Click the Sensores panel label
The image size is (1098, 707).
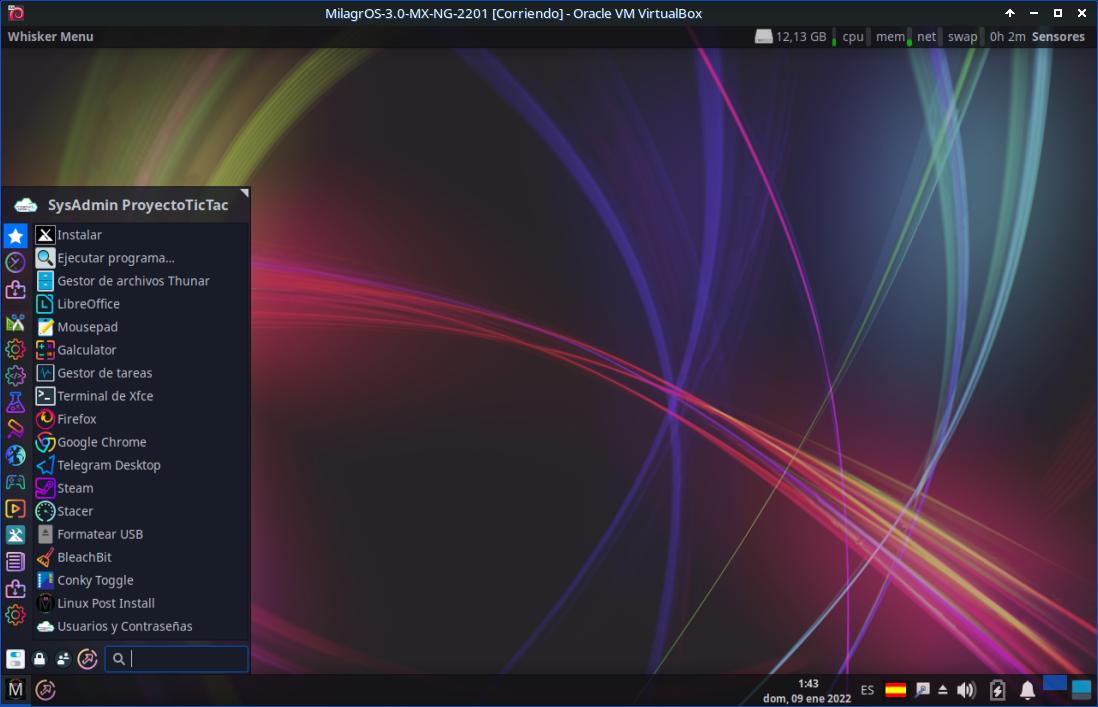[x=1058, y=37]
